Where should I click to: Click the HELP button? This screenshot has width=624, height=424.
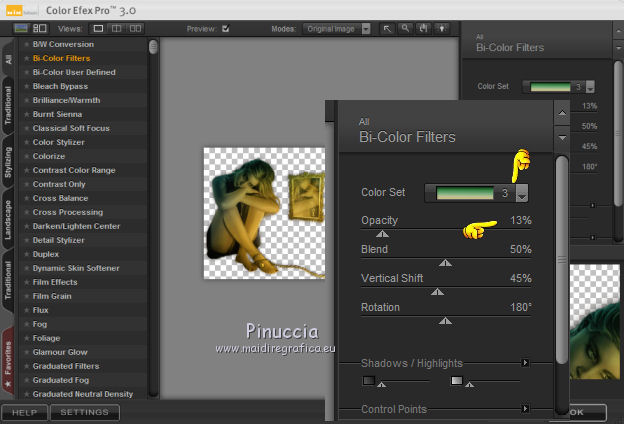pyautogui.click(x=24, y=412)
